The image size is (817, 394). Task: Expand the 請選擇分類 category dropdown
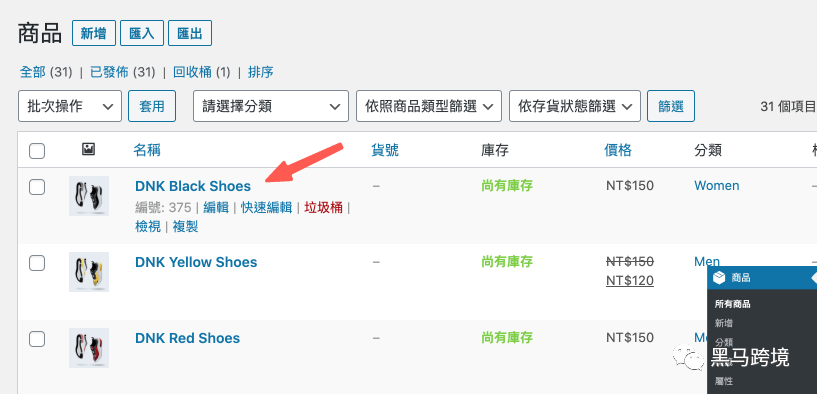[271, 106]
